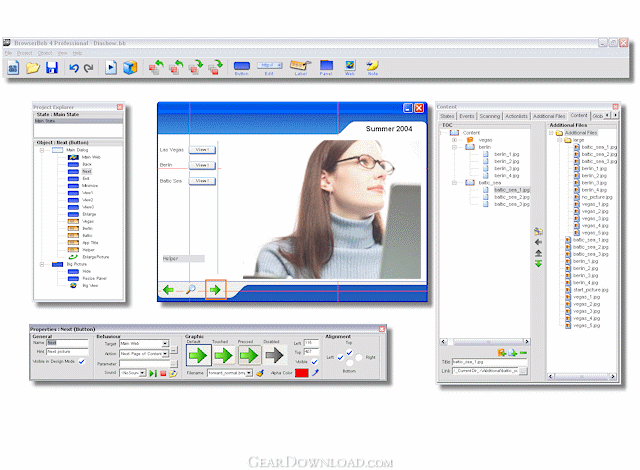
Task: Click the ellipsis button next to Parameter
Action: click(x=174, y=363)
